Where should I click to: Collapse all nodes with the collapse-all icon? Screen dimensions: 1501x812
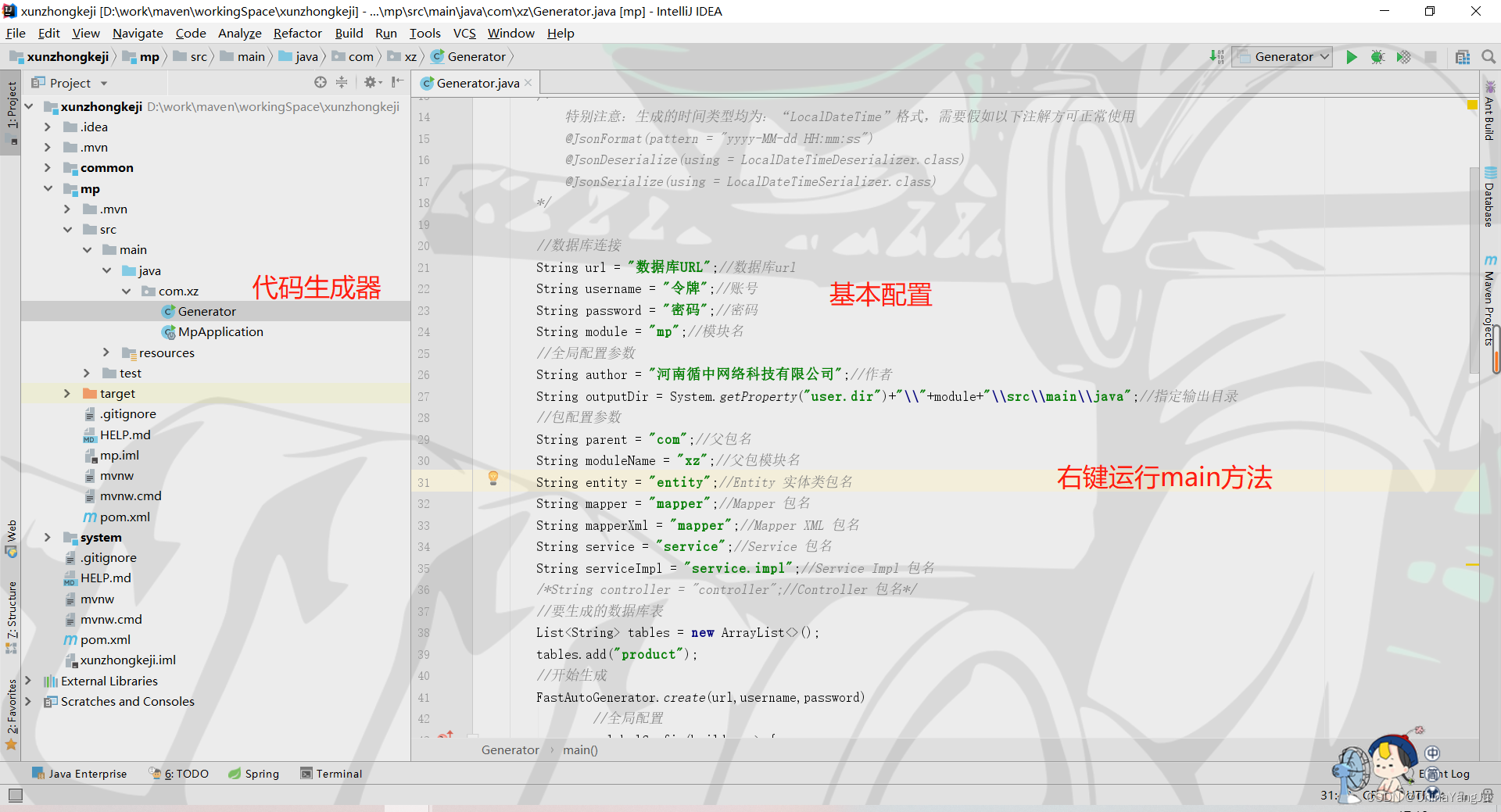tap(342, 82)
